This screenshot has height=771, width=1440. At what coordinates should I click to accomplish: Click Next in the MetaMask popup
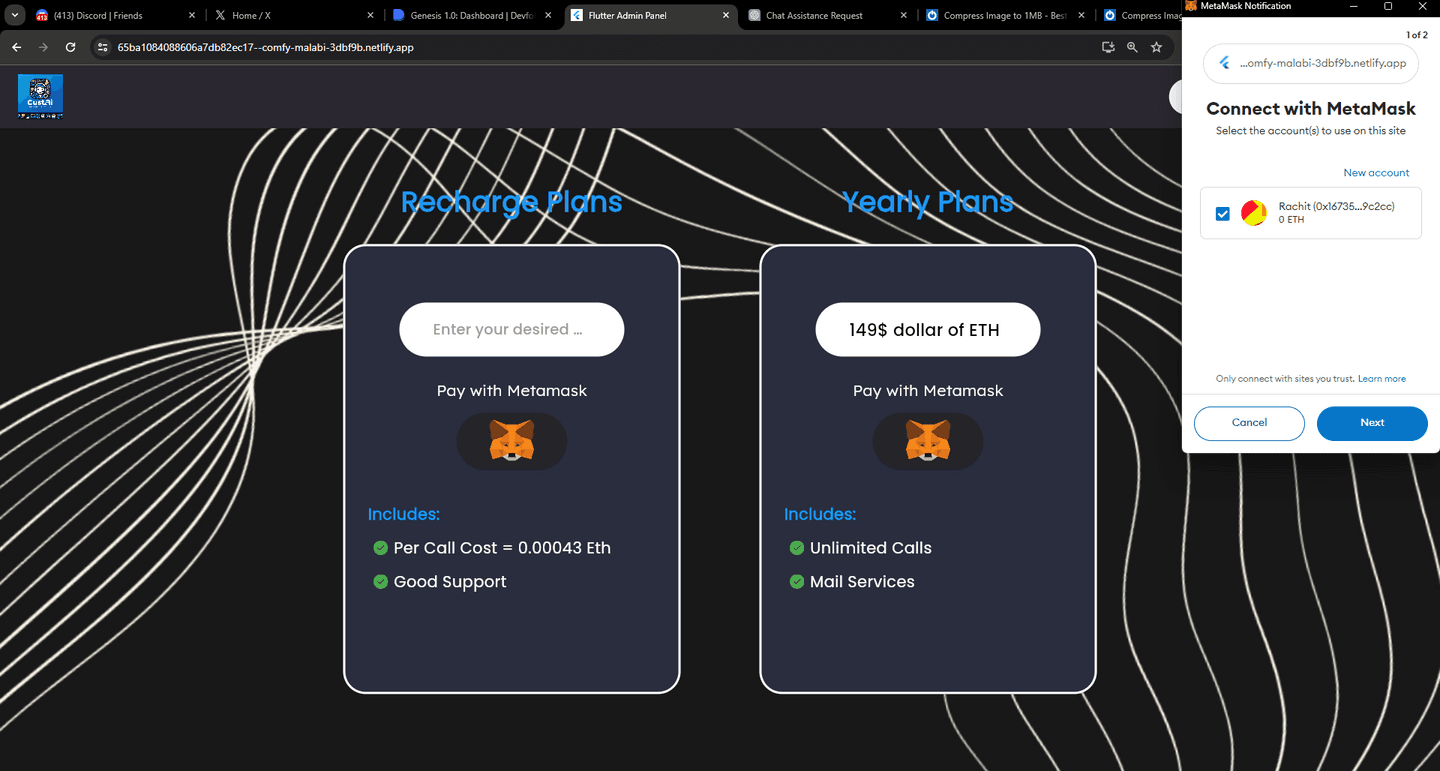click(1372, 423)
